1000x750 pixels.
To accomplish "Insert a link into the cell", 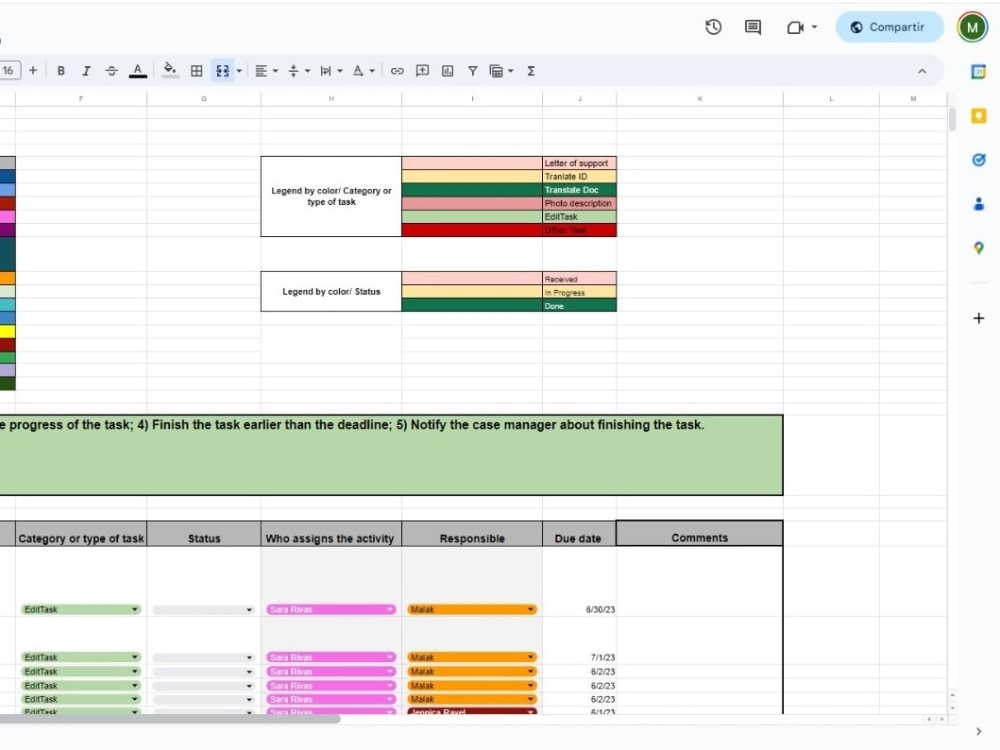I will pyautogui.click(x=397, y=70).
